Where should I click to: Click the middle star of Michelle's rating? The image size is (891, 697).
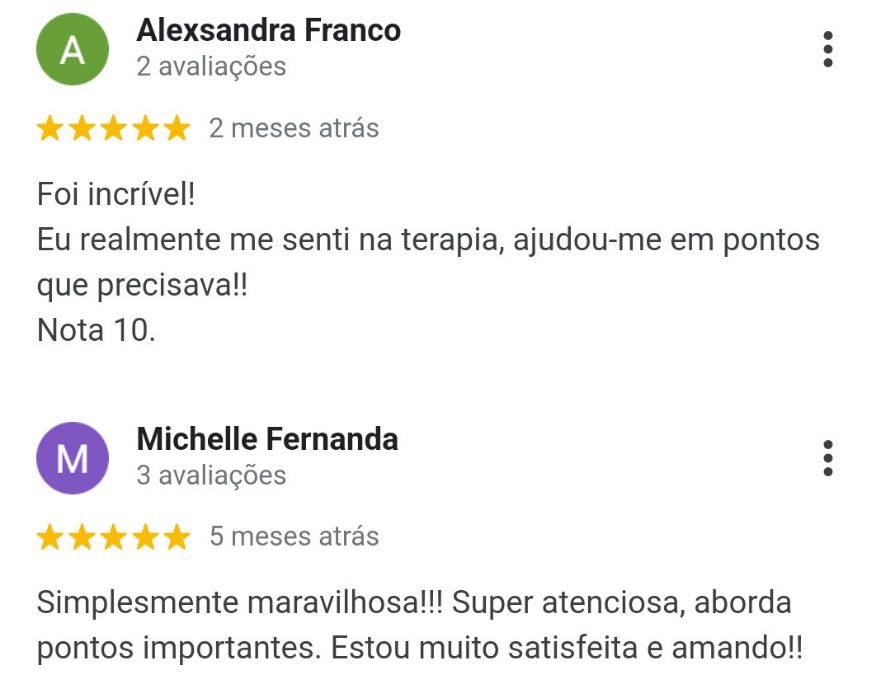click(114, 537)
